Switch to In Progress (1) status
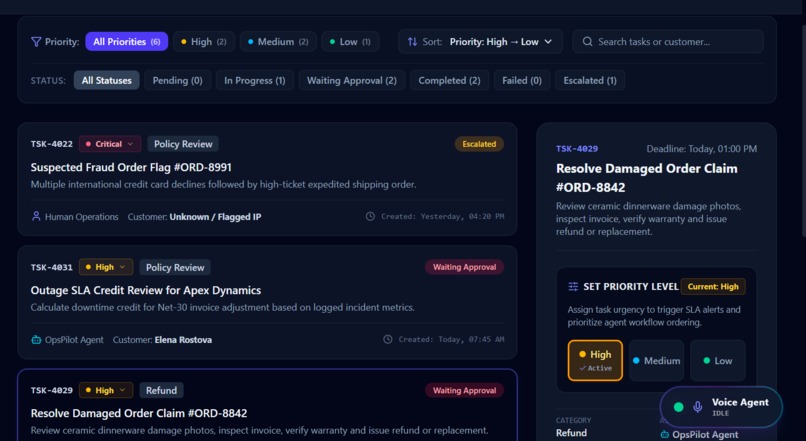806x441 pixels. point(254,80)
